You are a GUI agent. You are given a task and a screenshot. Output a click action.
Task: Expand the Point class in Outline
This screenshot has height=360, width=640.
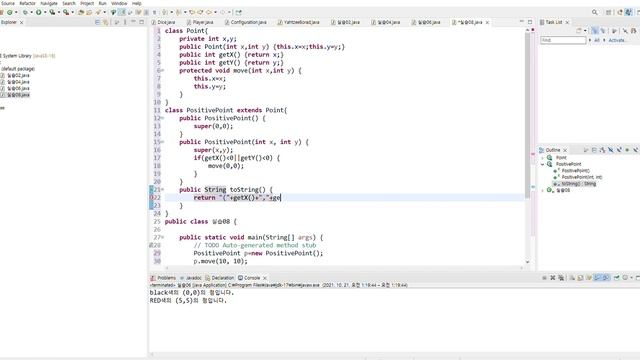coord(542,158)
